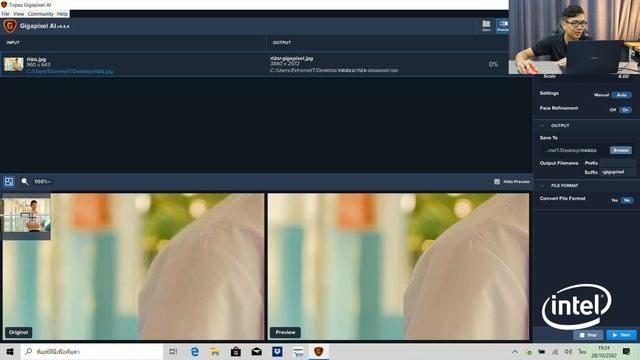Click the language indicator in system tray

point(582,351)
